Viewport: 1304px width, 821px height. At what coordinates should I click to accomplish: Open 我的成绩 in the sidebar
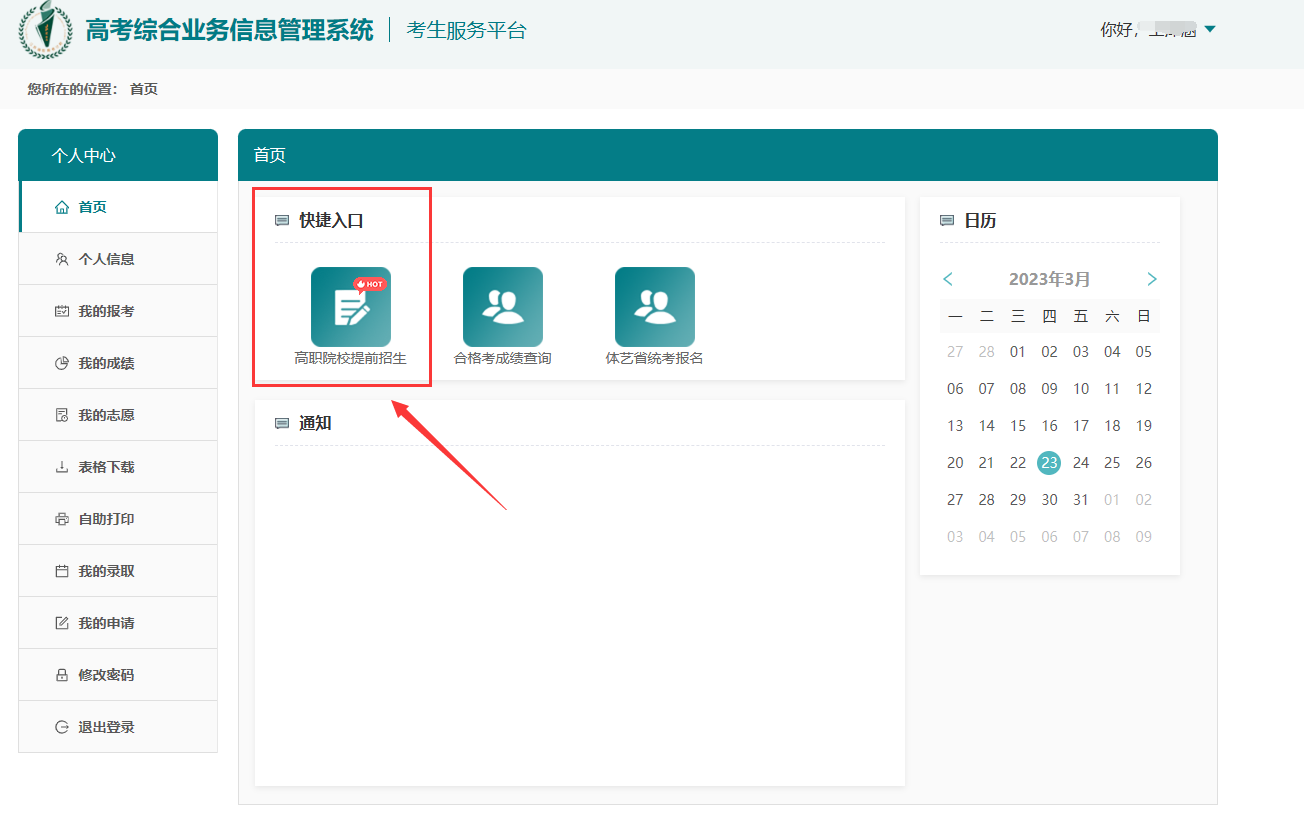pos(118,363)
